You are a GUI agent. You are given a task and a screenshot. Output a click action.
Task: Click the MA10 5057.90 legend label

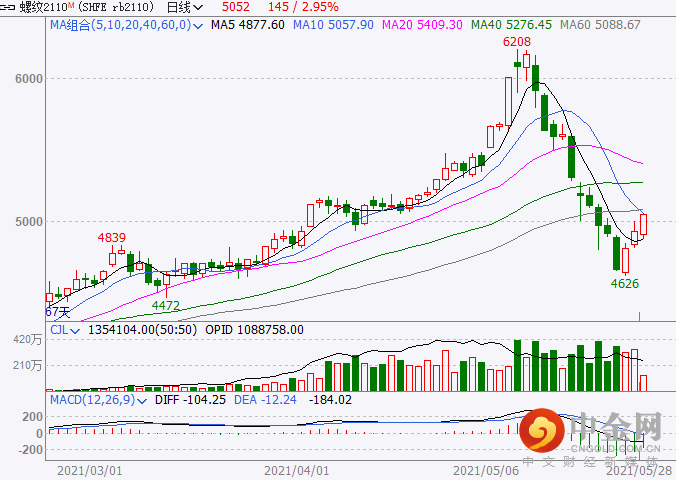333,25
